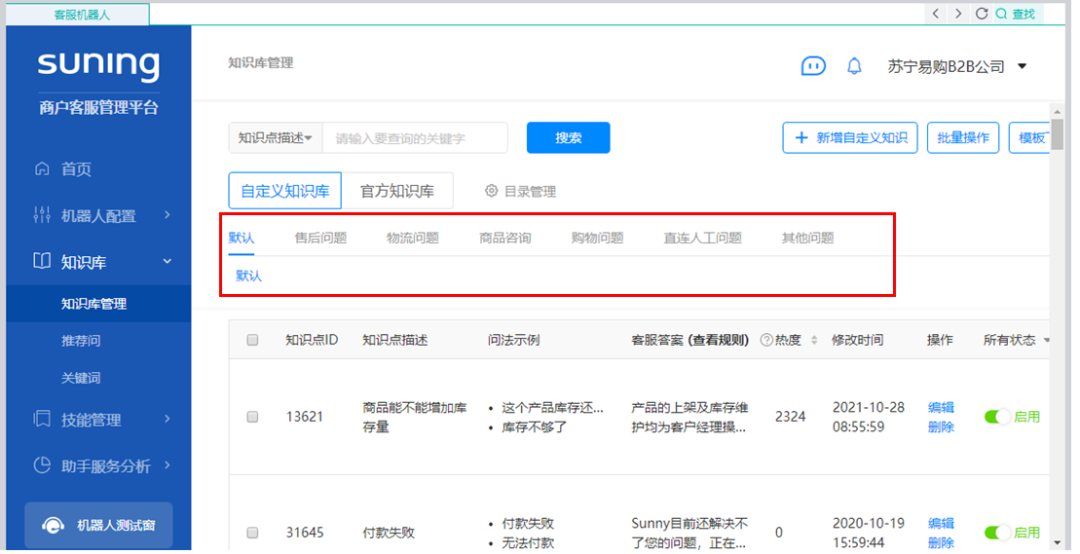Select the 售后问题 category tab
1080x554 pixels.
[321, 238]
